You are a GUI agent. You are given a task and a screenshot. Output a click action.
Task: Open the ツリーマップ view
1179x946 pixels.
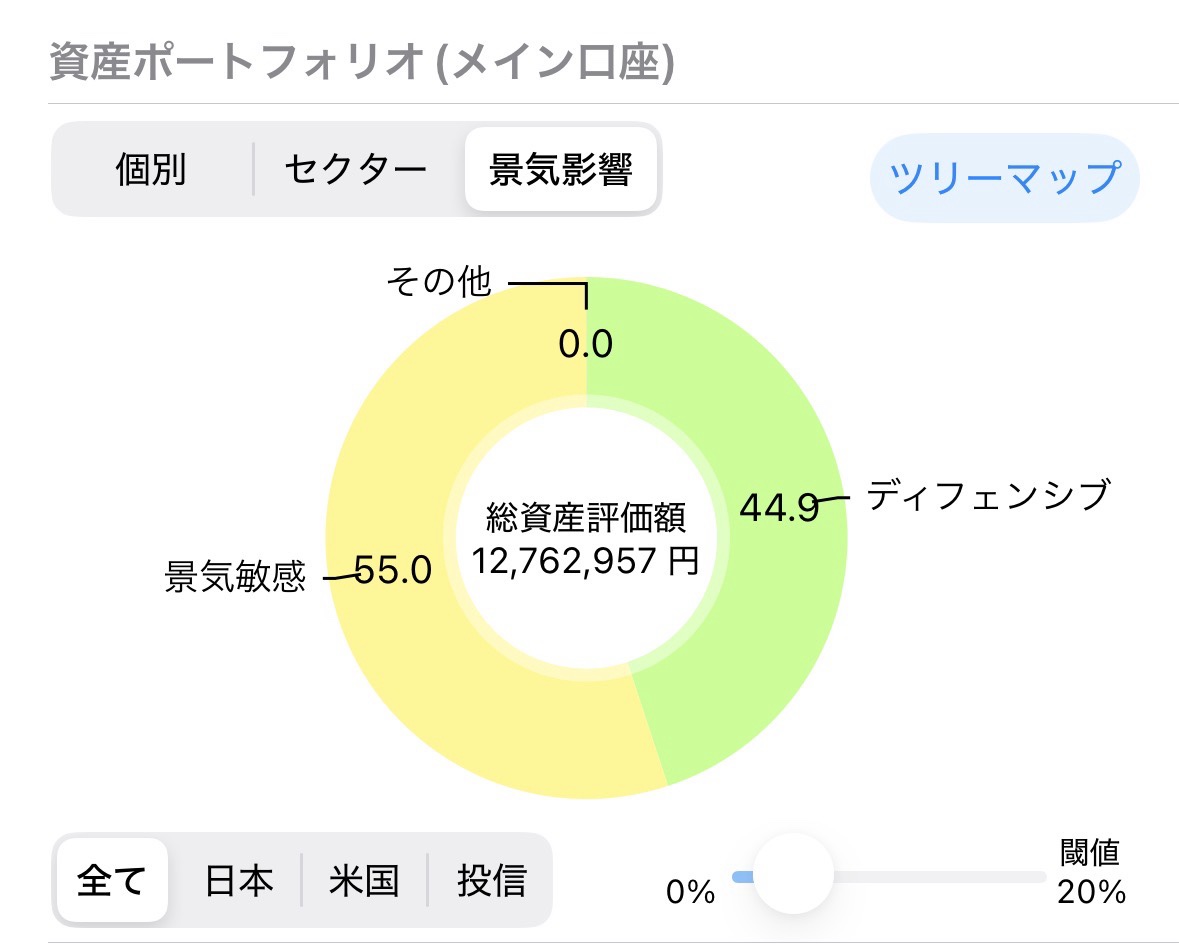coord(1004,177)
